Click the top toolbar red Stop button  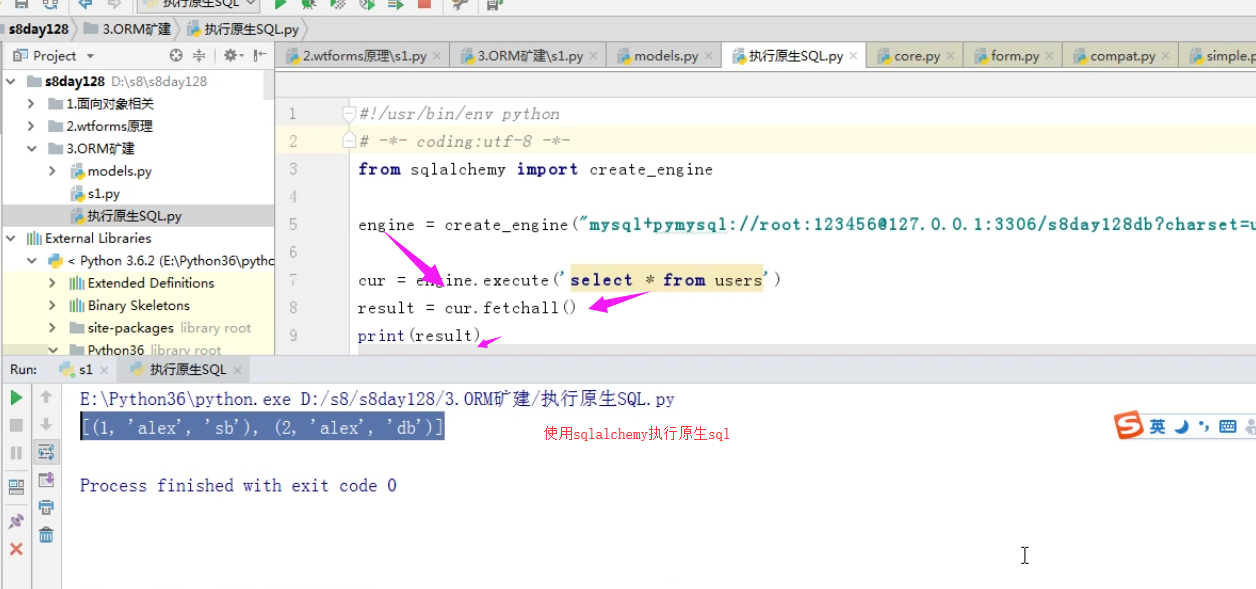click(x=424, y=4)
